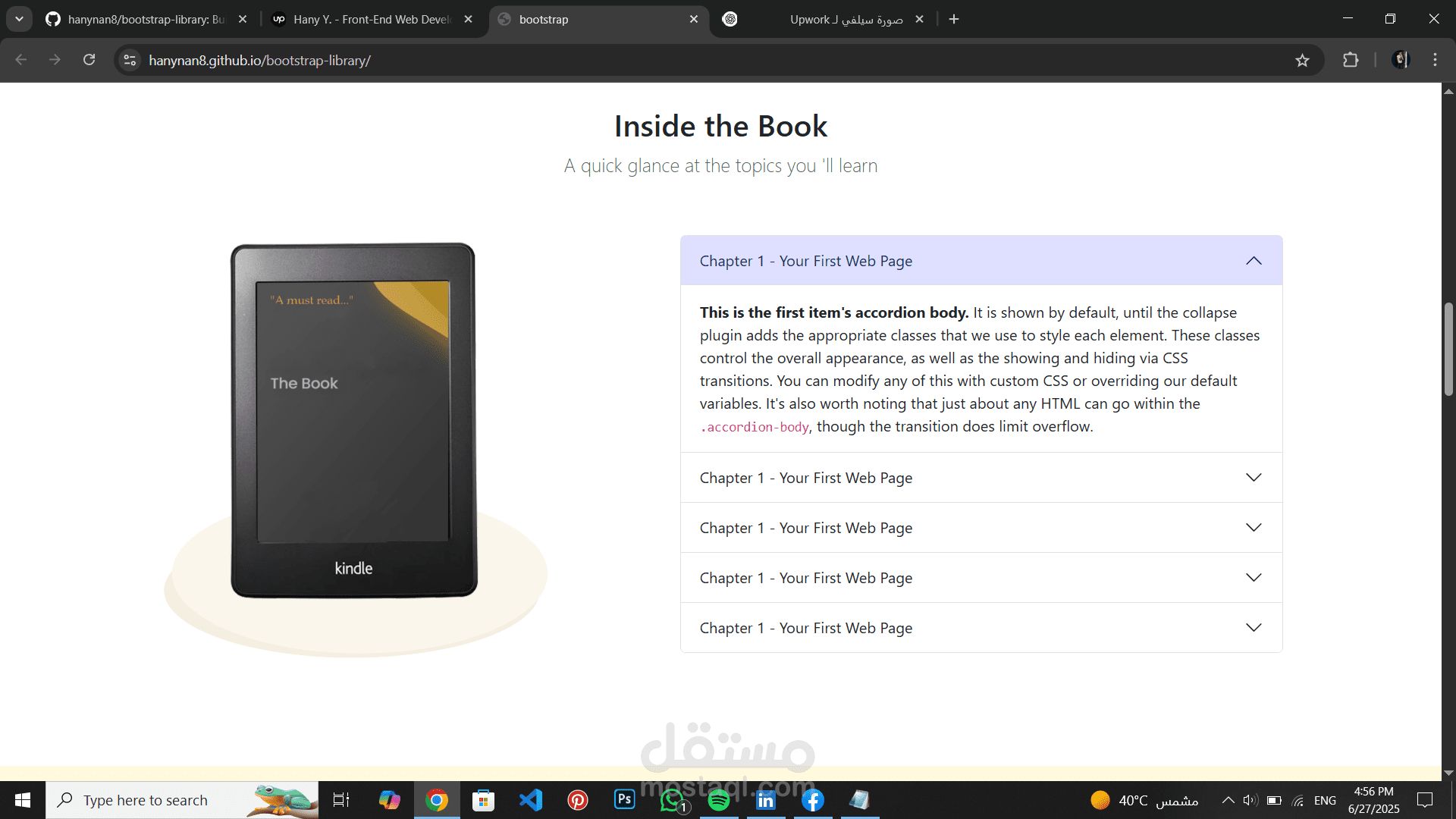Switch to the Hany Y. Upwork tab
Screen dimensions: 1456x819
[370, 19]
